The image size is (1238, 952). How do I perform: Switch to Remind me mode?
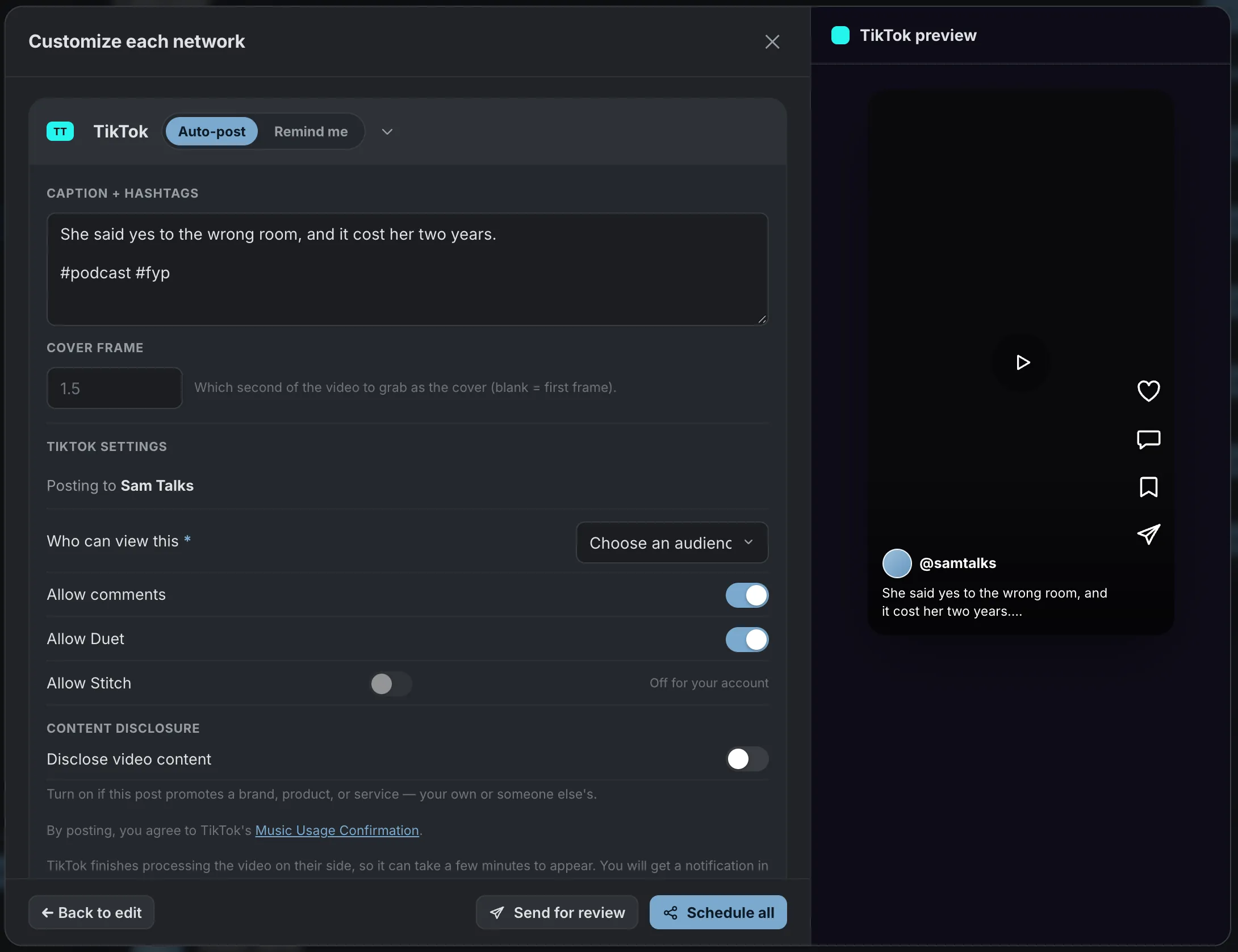point(311,132)
